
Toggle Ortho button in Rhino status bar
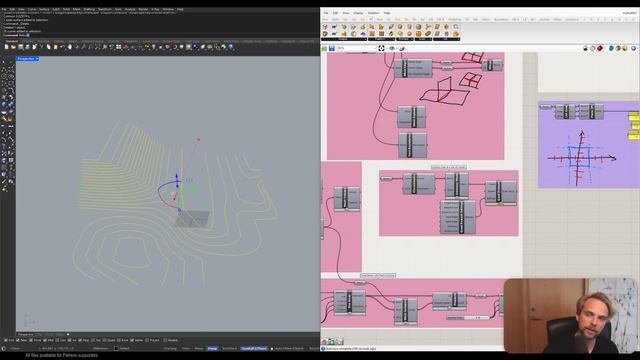(x=186, y=349)
